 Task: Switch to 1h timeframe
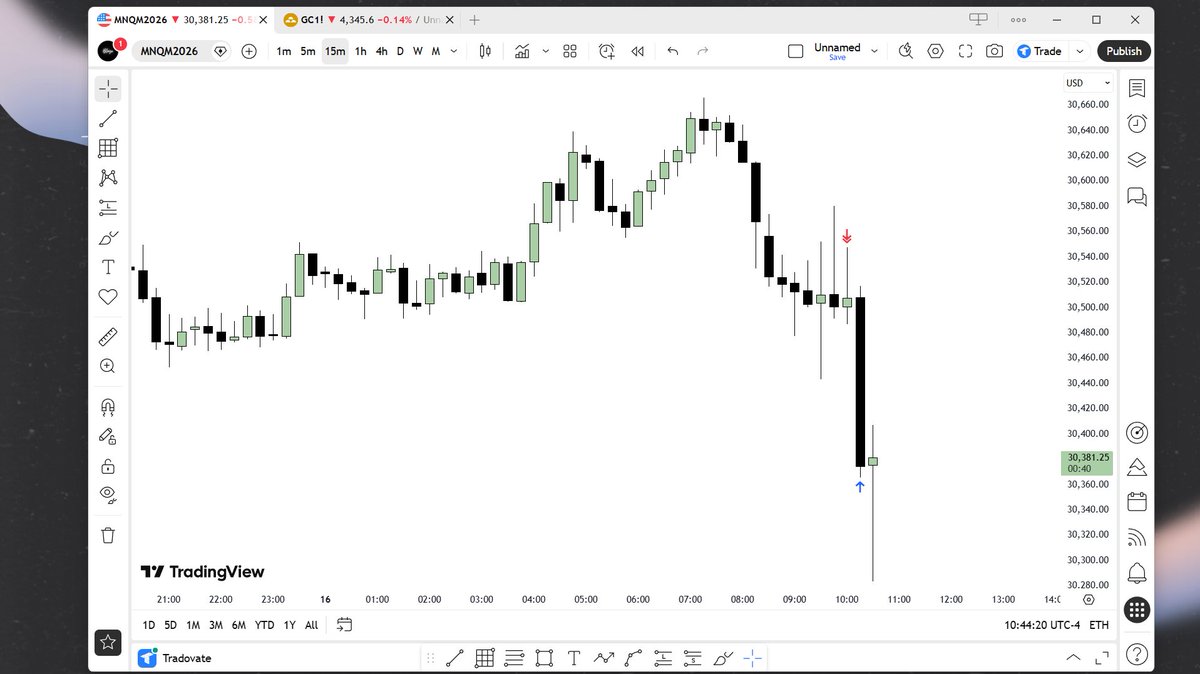361,51
